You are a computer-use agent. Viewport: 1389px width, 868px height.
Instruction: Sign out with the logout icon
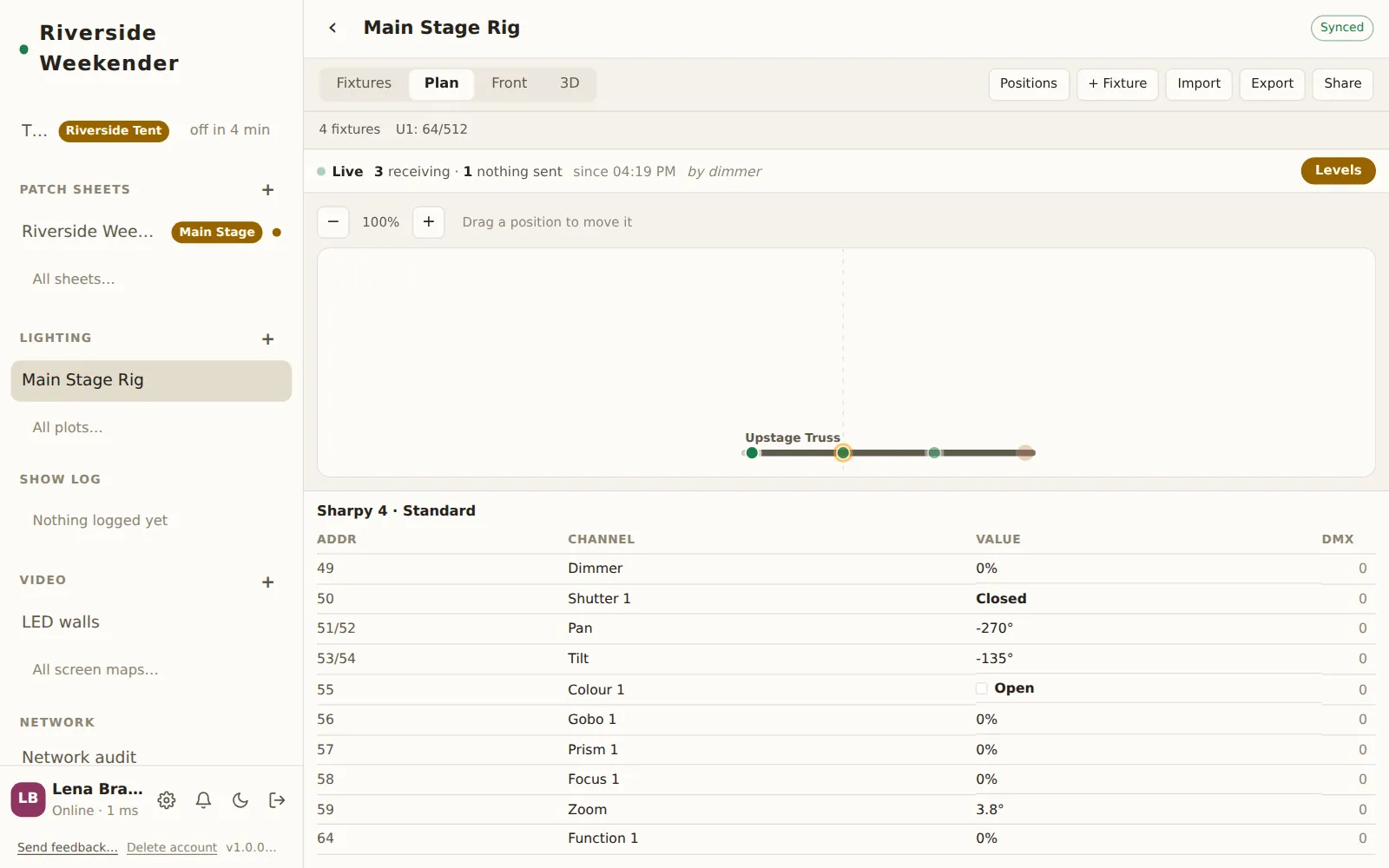[x=277, y=800]
